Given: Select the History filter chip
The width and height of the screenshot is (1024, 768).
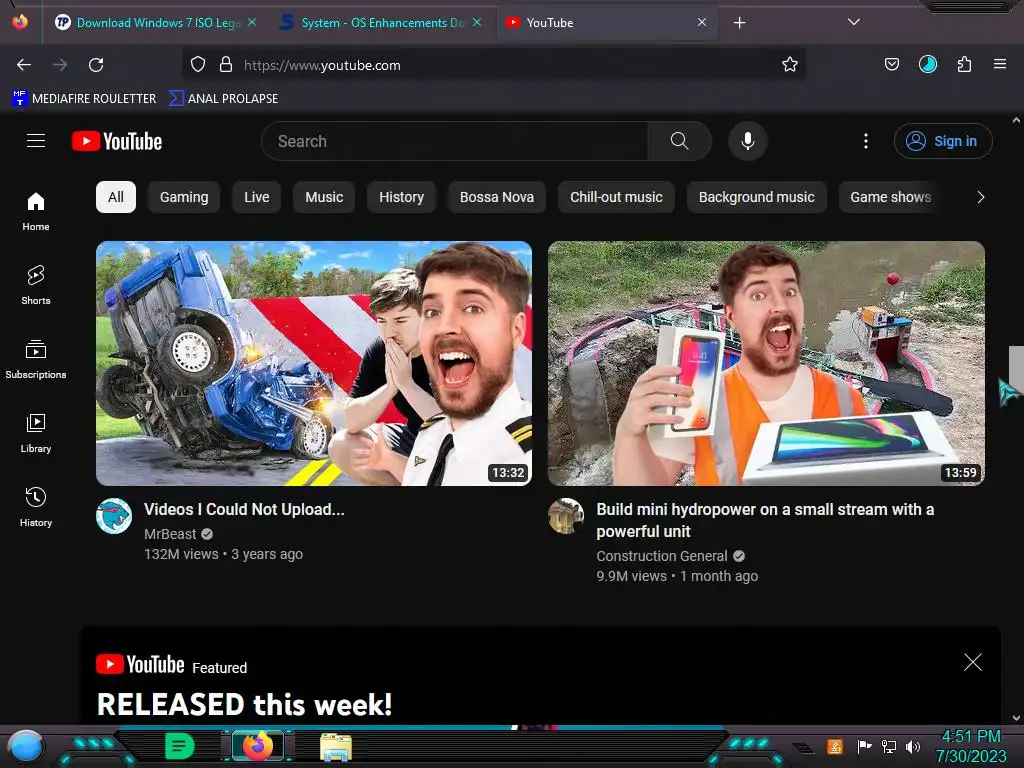Looking at the screenshot, I should pyautogui.click(x=402, y=197).
